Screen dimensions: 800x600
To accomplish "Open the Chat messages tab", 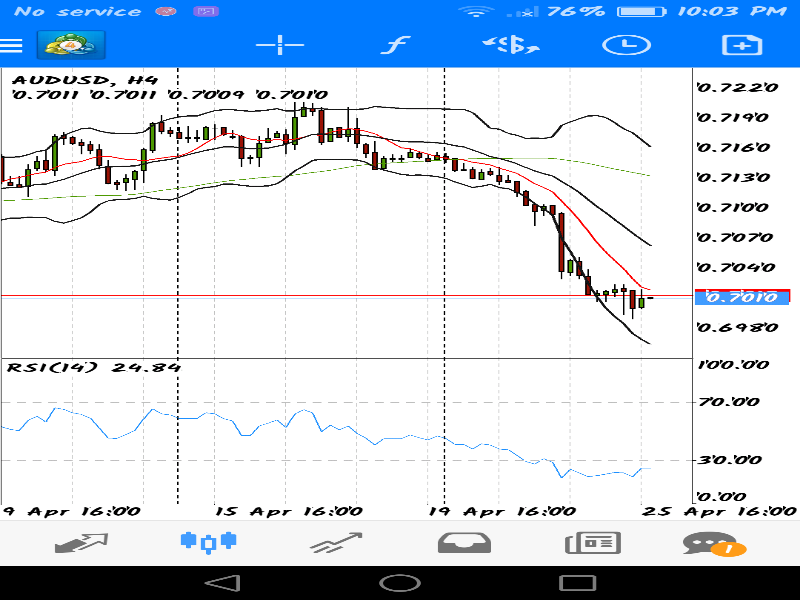I will tap(714, 544).
